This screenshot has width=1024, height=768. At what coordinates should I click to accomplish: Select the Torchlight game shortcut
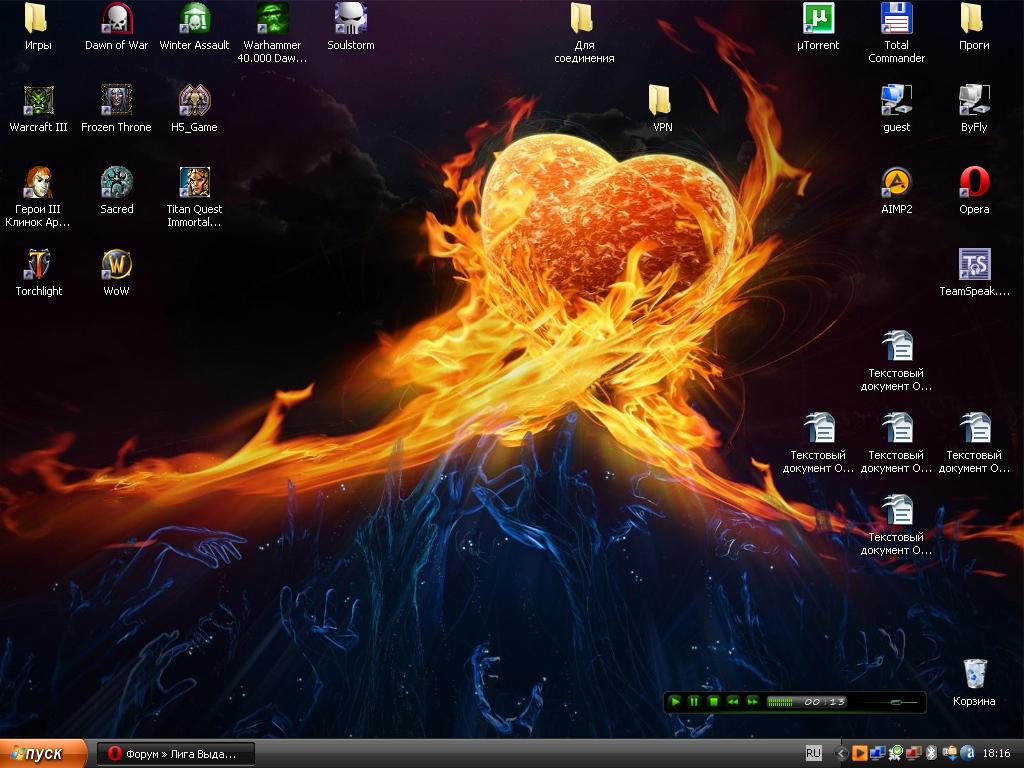pos(39,265)
